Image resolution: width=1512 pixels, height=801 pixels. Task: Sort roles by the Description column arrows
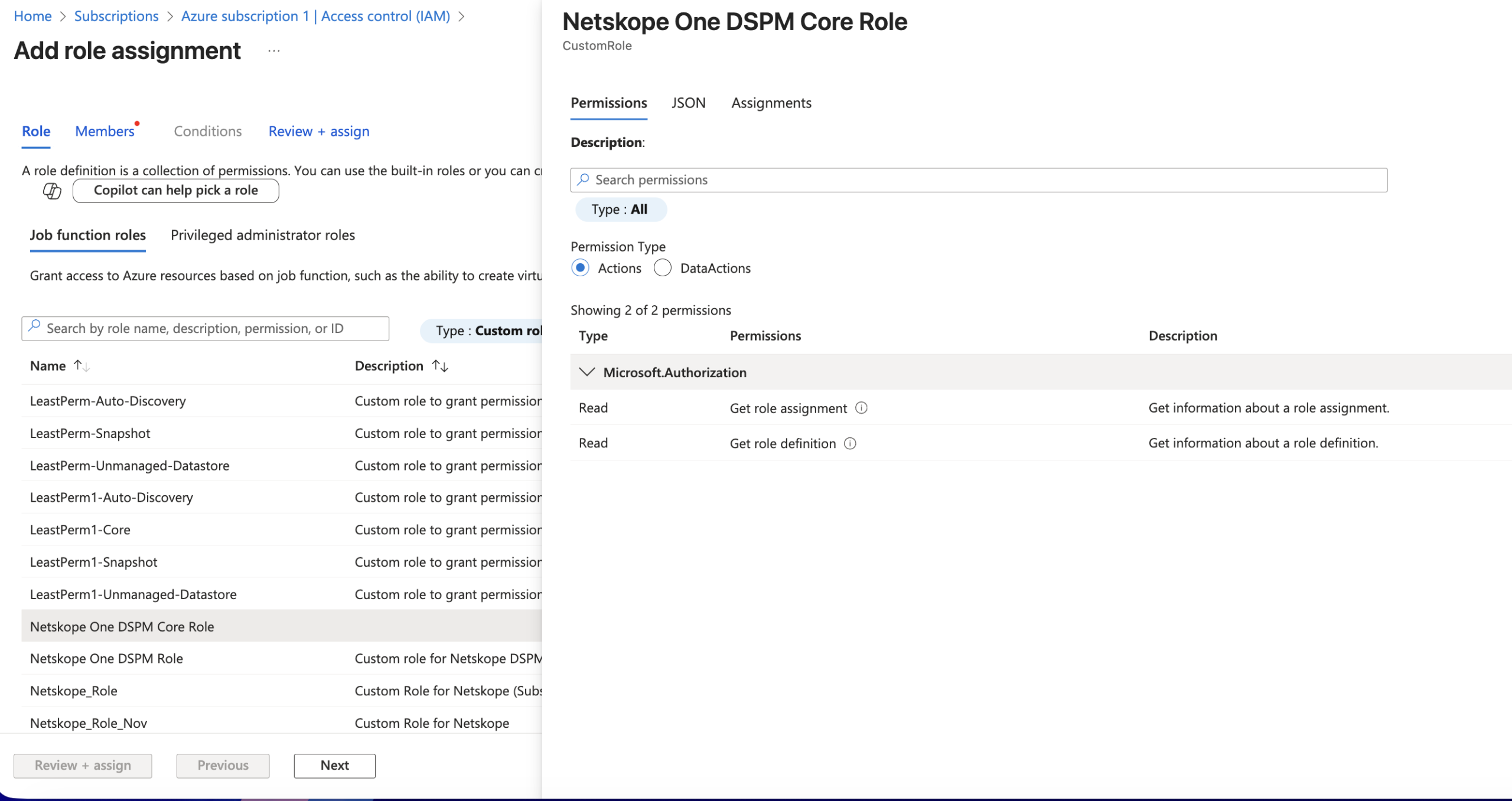coord(440,366)
